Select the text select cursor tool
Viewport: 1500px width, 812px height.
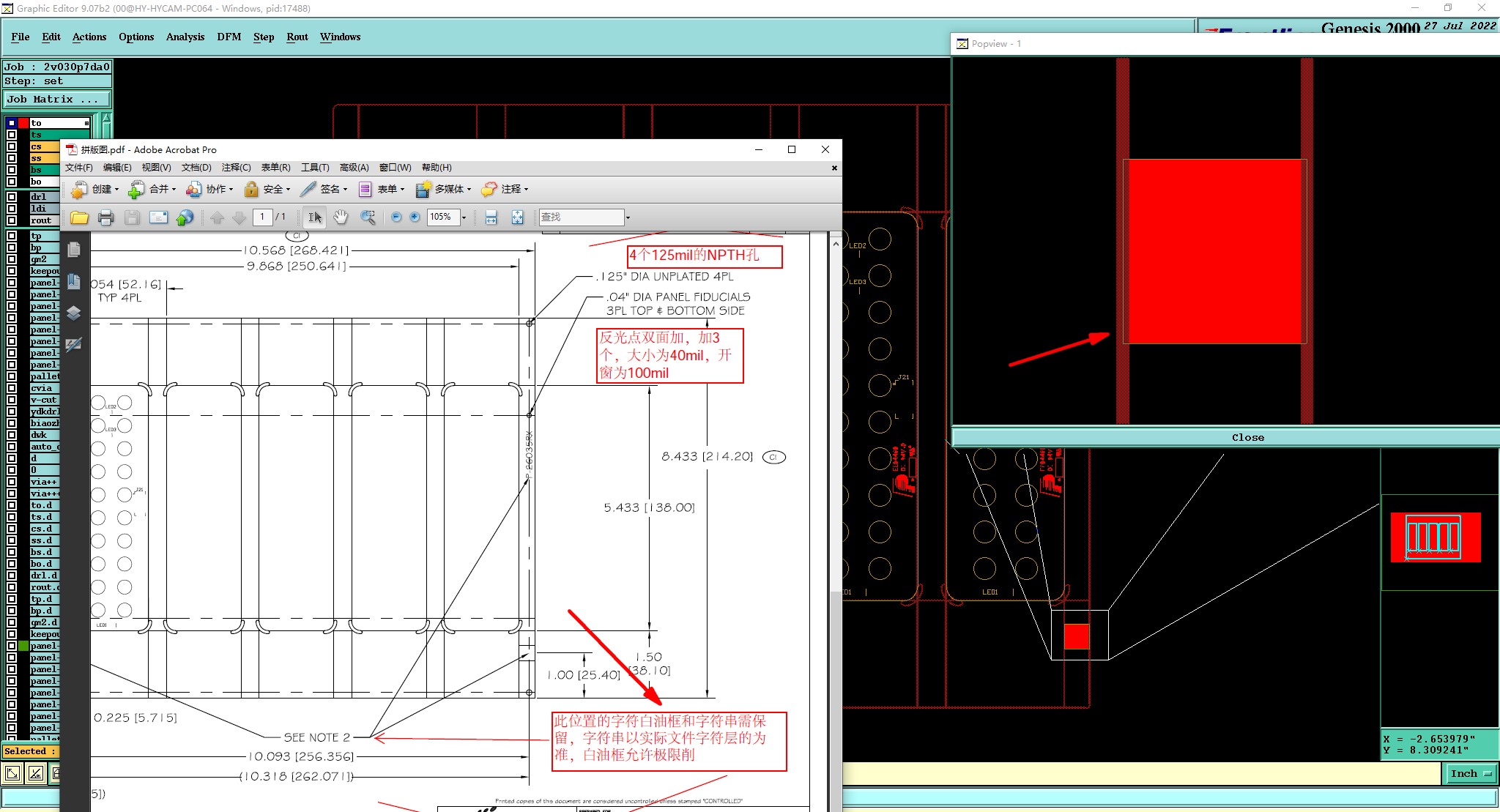[315, 217]
